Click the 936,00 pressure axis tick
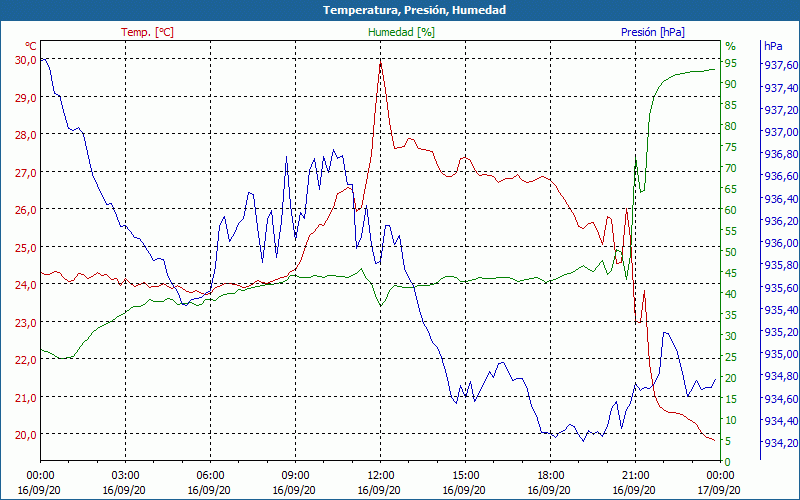 [781, 243]
